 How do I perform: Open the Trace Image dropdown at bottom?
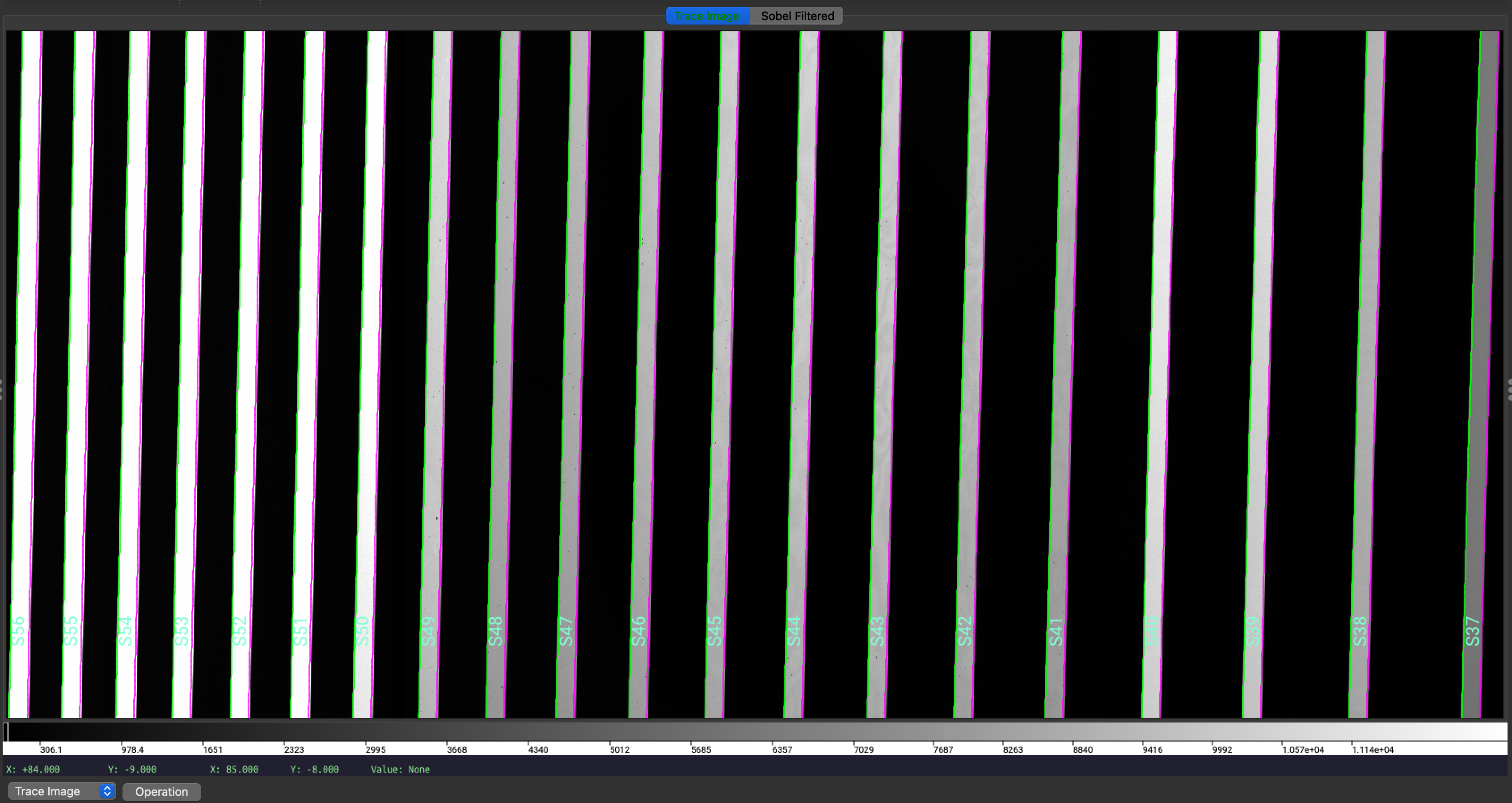pyautogui.click(x=62, y=791)
